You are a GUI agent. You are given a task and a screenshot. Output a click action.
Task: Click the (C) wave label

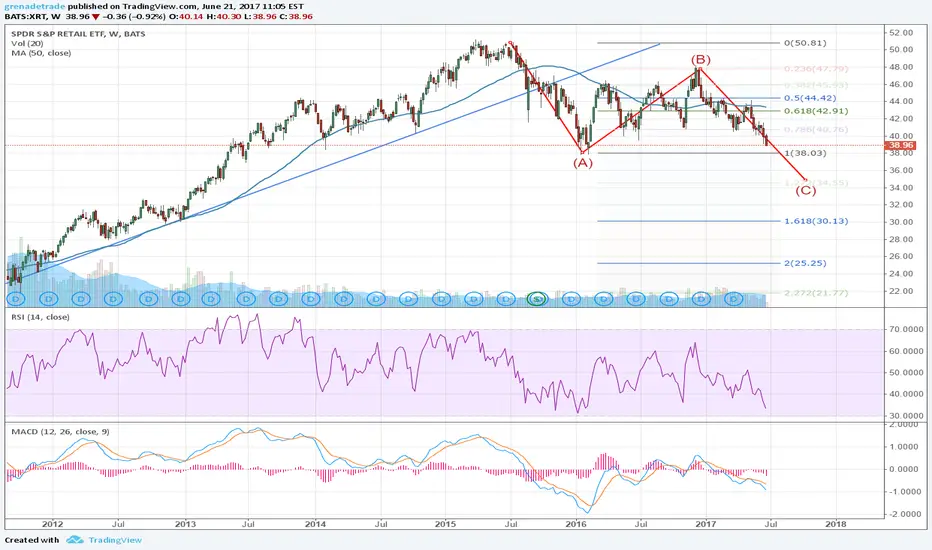(806, 190)
